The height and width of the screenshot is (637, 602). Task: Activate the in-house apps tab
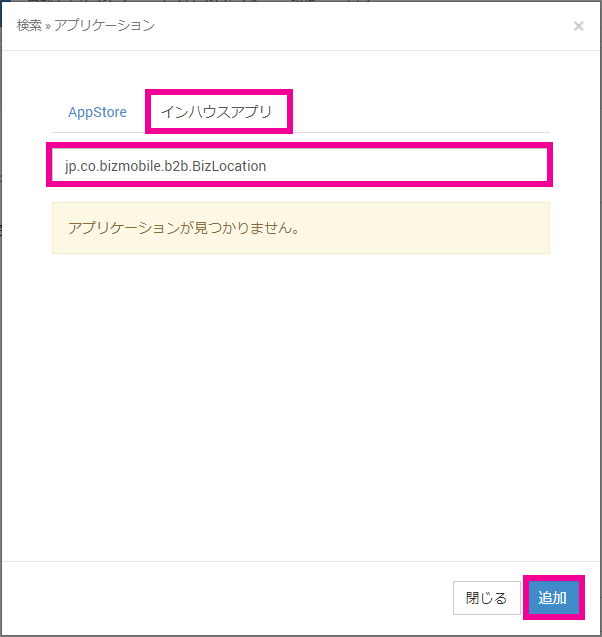[x=219, y=112]
